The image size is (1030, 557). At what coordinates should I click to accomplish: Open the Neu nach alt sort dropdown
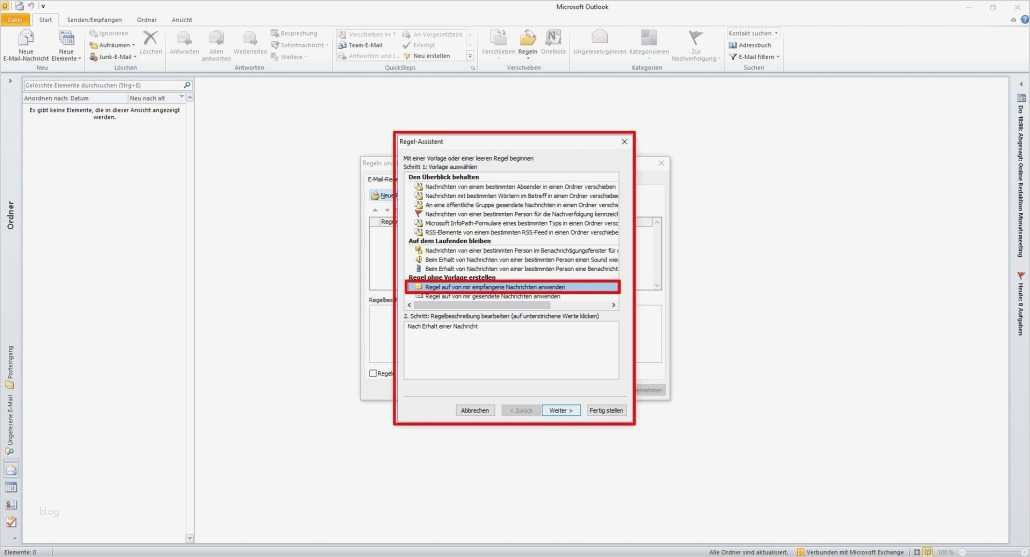point(156,98)
